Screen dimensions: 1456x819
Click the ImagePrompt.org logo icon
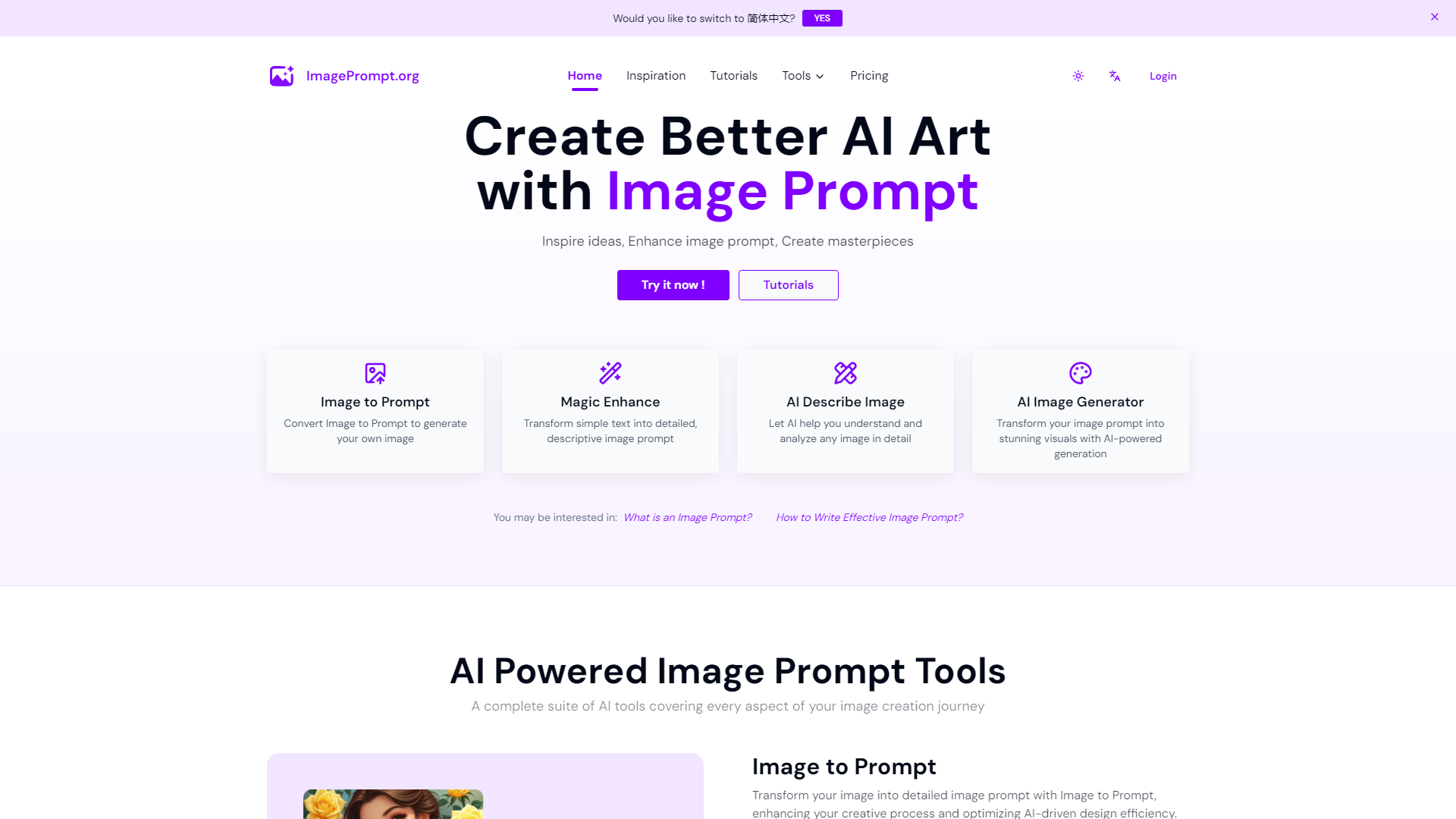coord(282,75)
